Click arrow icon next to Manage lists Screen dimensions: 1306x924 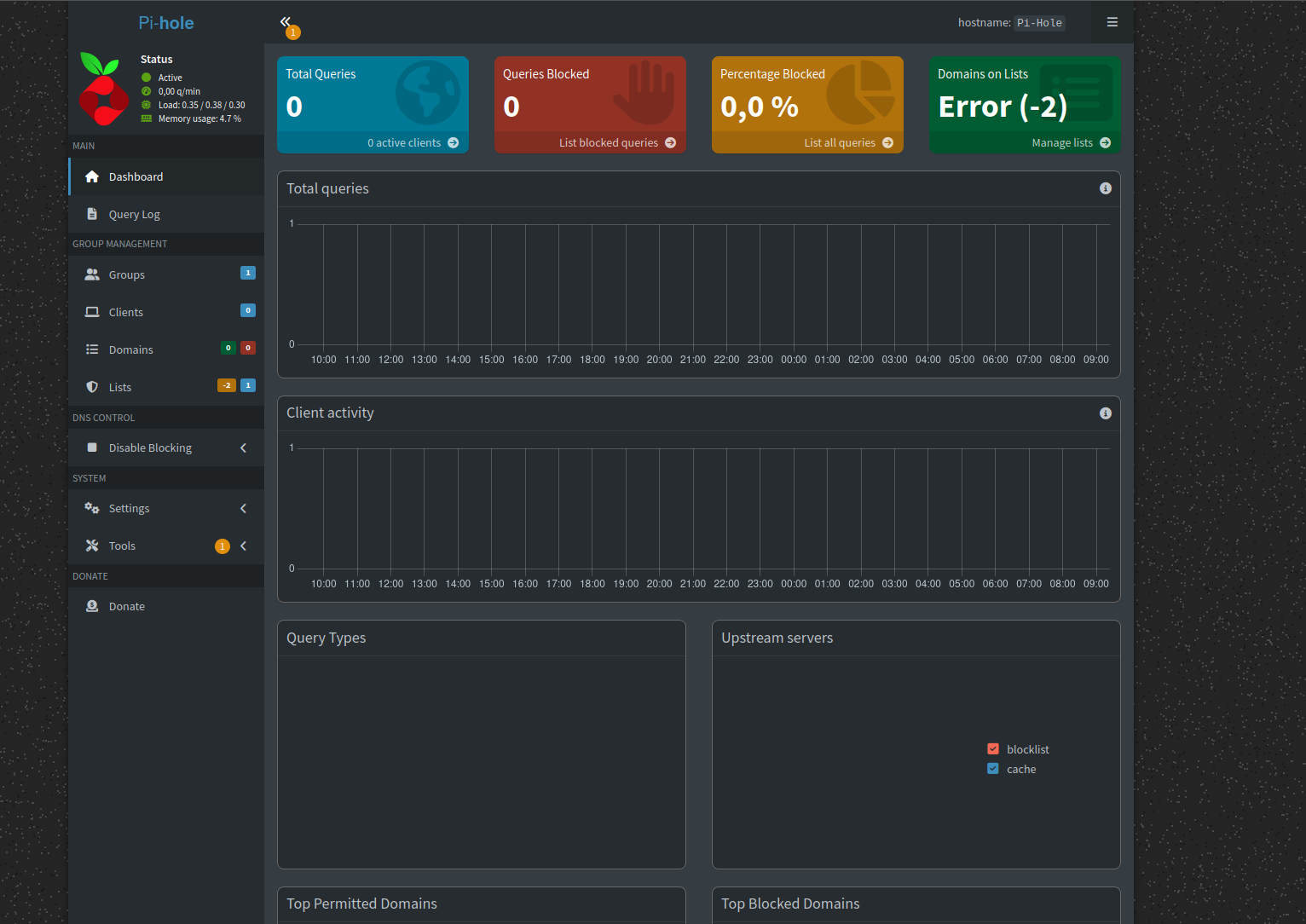tap(1106, 142)
